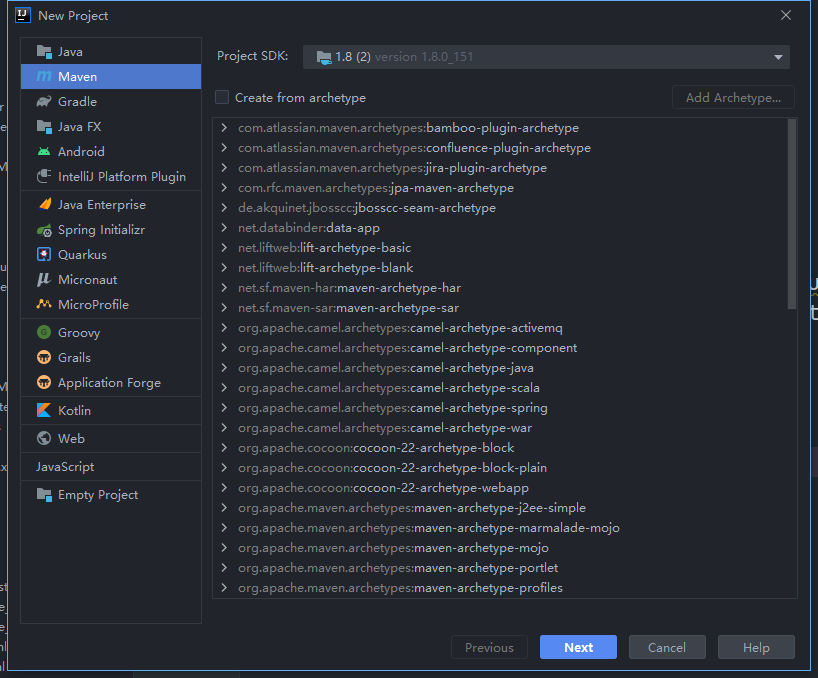Select camel-archetype-component row text
The height and width of the screenshot is (678, 818).
pos(407,348)
